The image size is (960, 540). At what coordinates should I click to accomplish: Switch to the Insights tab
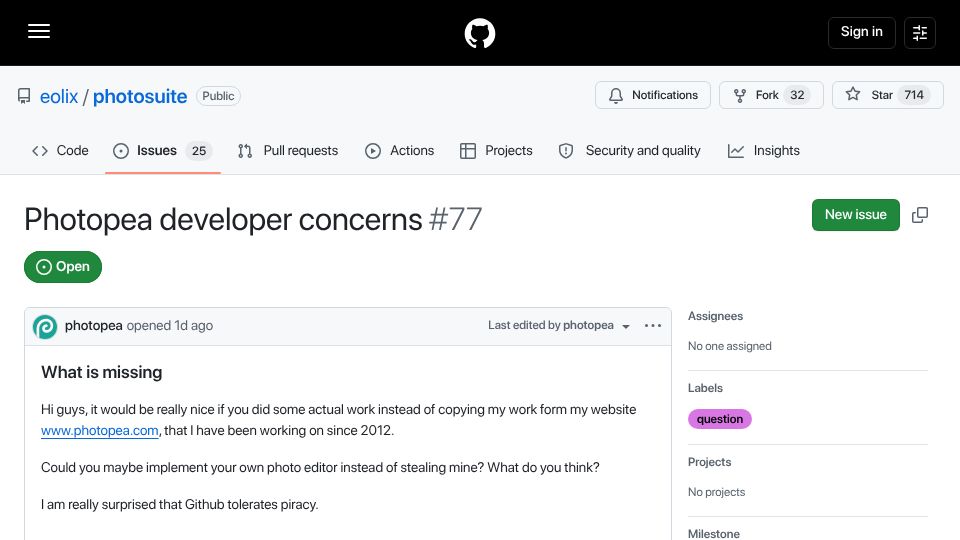coord(763,151)
